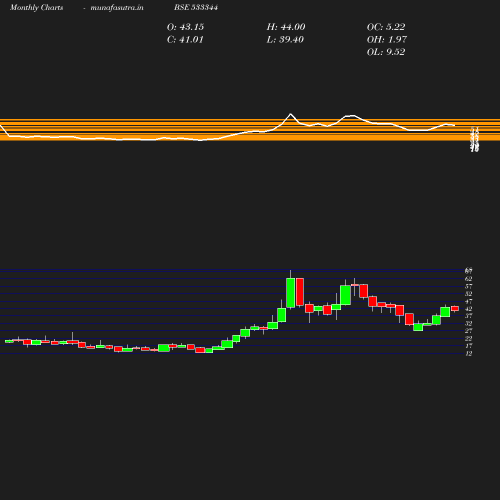The height and width of the screenshot is (500, 500).
Task: Click the 'OC: 5.22' reading
Action: tap(386, 27)
